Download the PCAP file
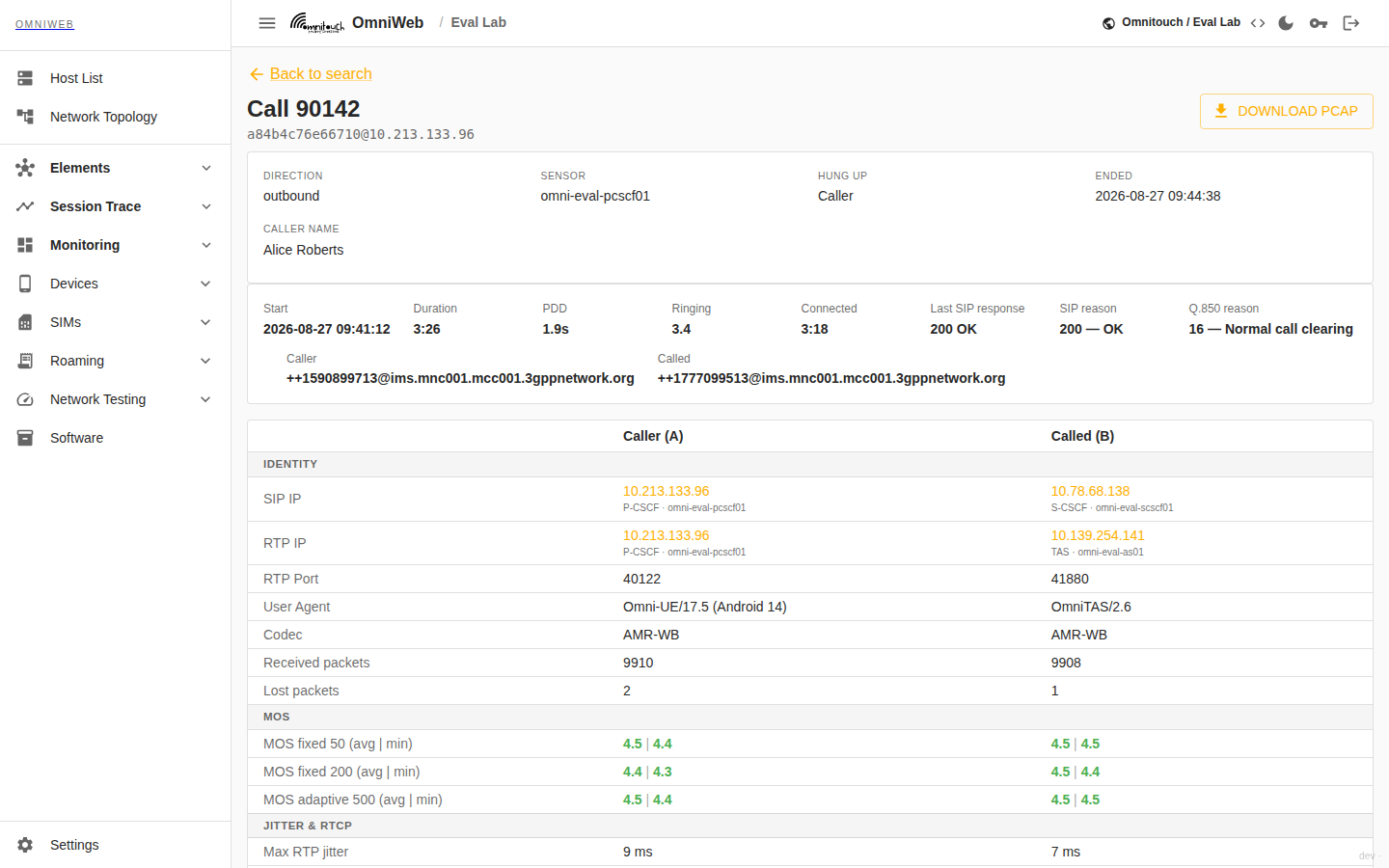This screenshot has height=868, width=1389. point(1286,111)
